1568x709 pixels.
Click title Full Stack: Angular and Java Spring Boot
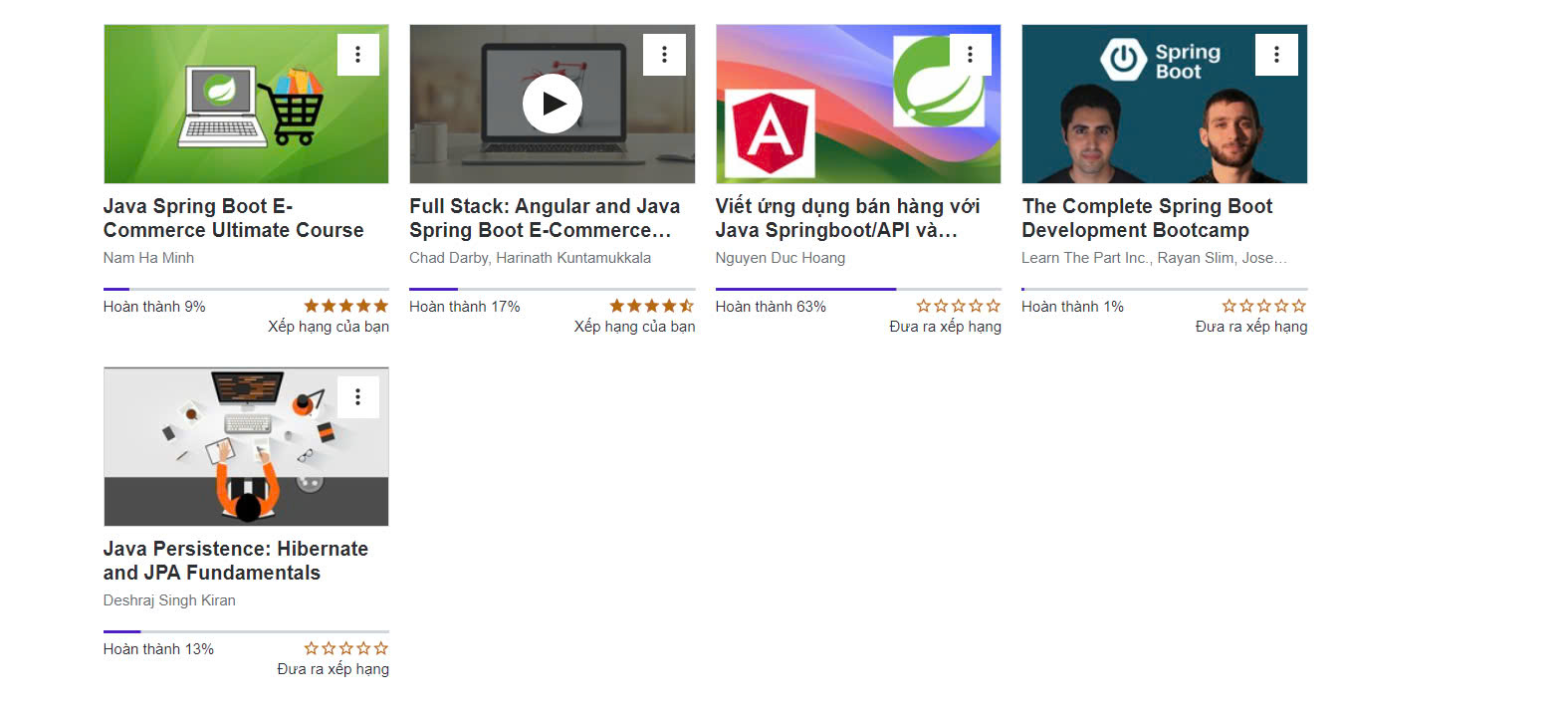[x=545, y=218]
